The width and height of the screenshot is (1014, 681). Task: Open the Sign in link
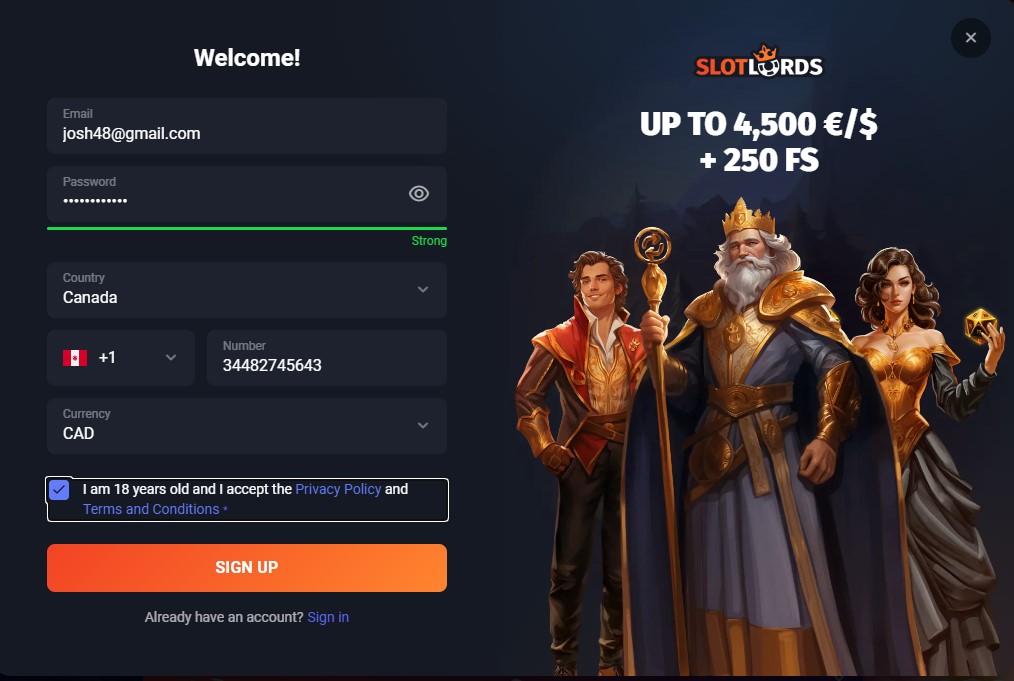328,617
